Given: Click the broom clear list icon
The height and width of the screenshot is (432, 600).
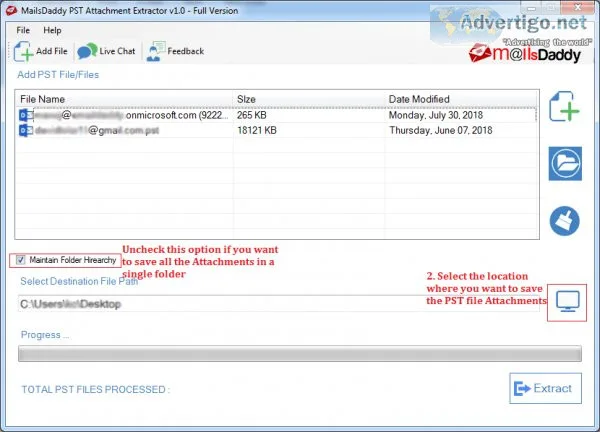Looking at the screenshot, I should (564, 221).
